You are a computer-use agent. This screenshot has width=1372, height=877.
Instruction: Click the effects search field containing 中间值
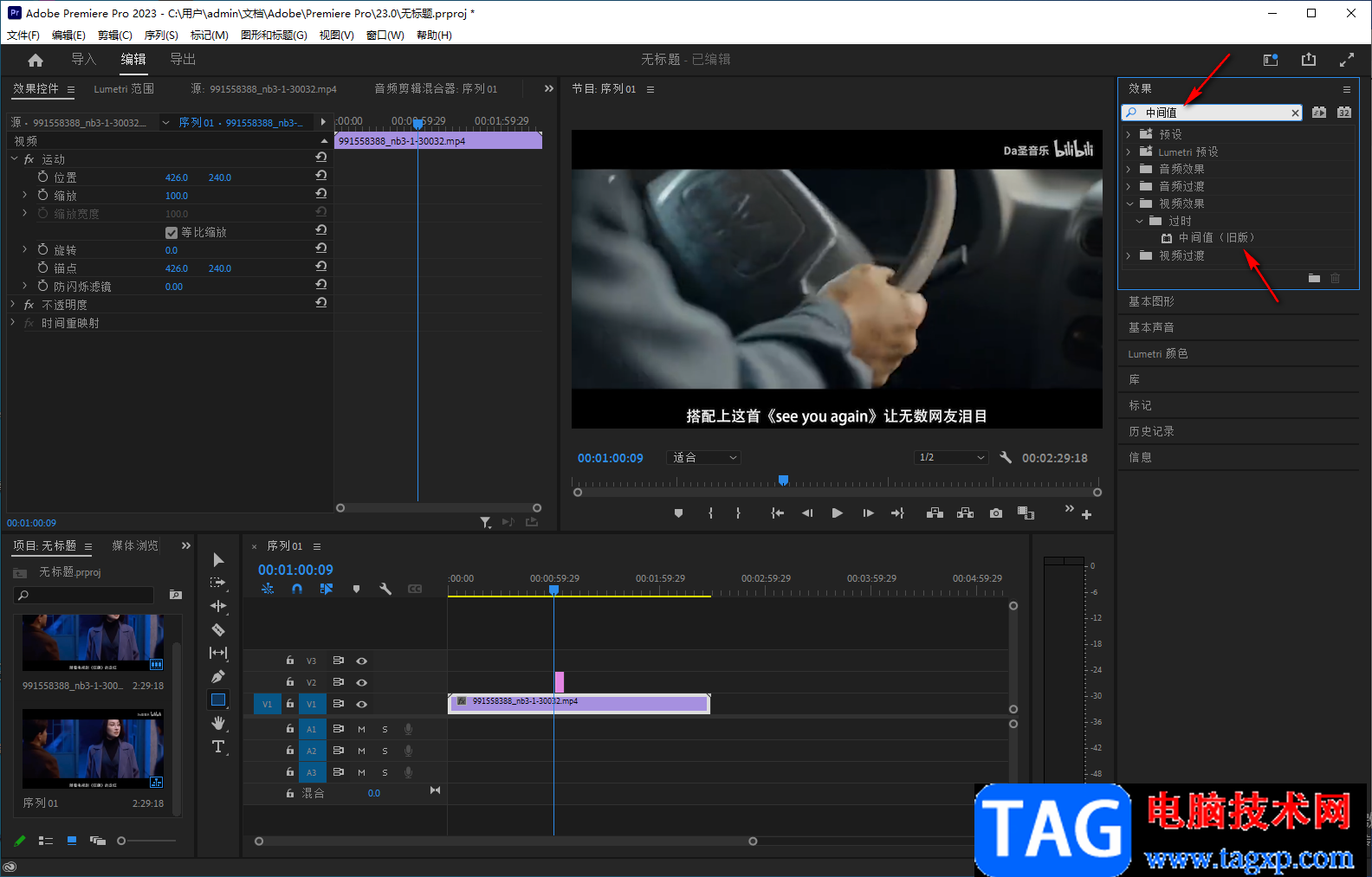click(x=1213, y=113)
